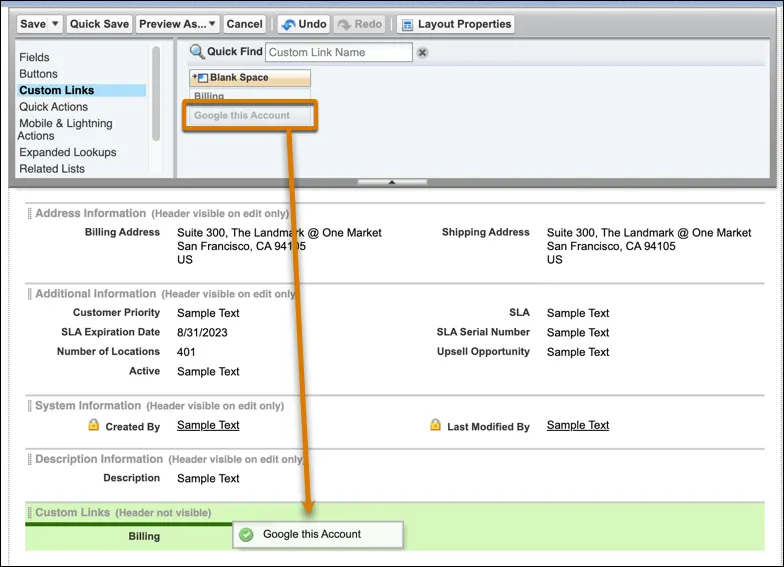Click Quick Save button

99,24
